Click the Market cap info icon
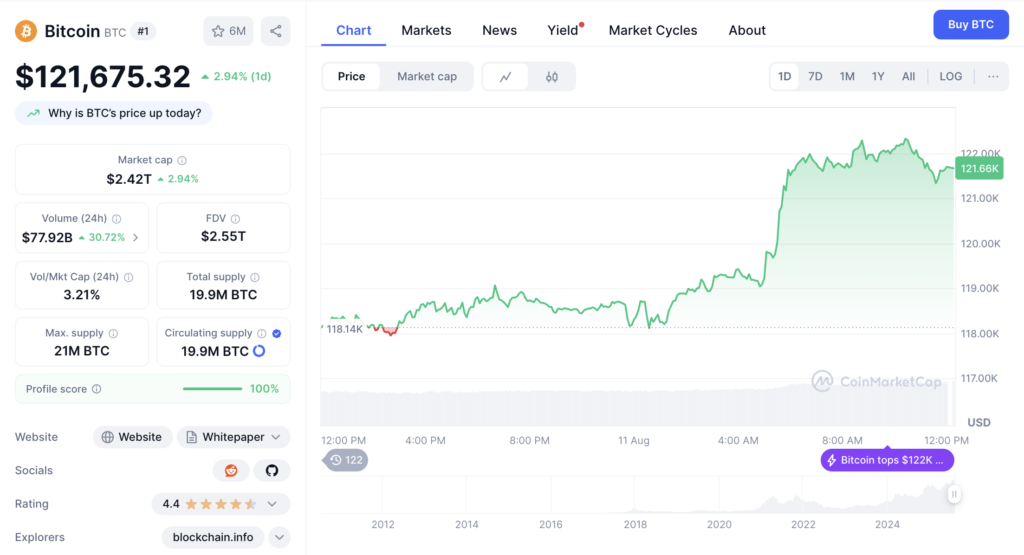The height and width of the screenshot is (555, 1024). click(182, 160)
